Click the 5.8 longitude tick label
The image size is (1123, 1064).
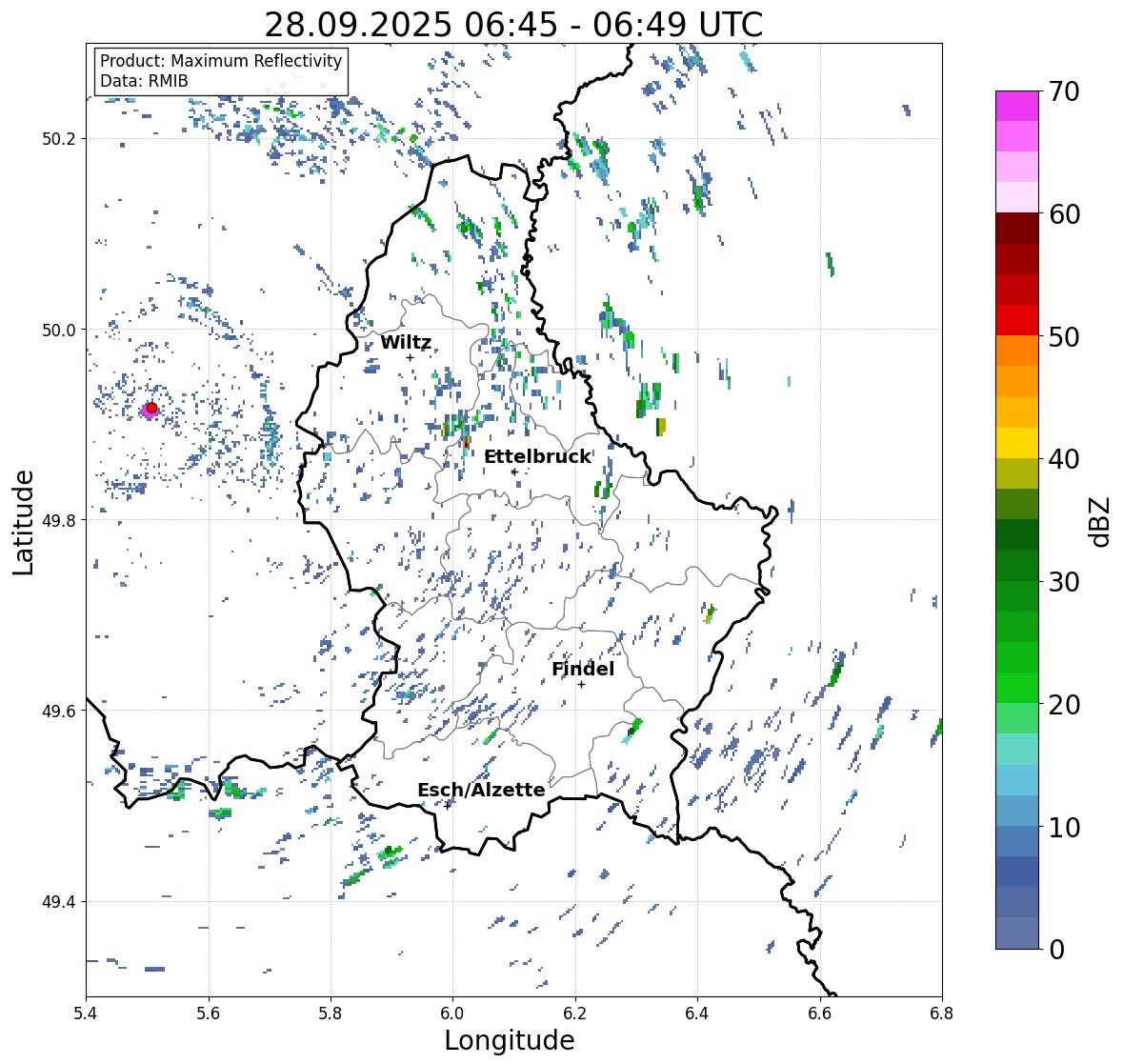(331, 1013)
